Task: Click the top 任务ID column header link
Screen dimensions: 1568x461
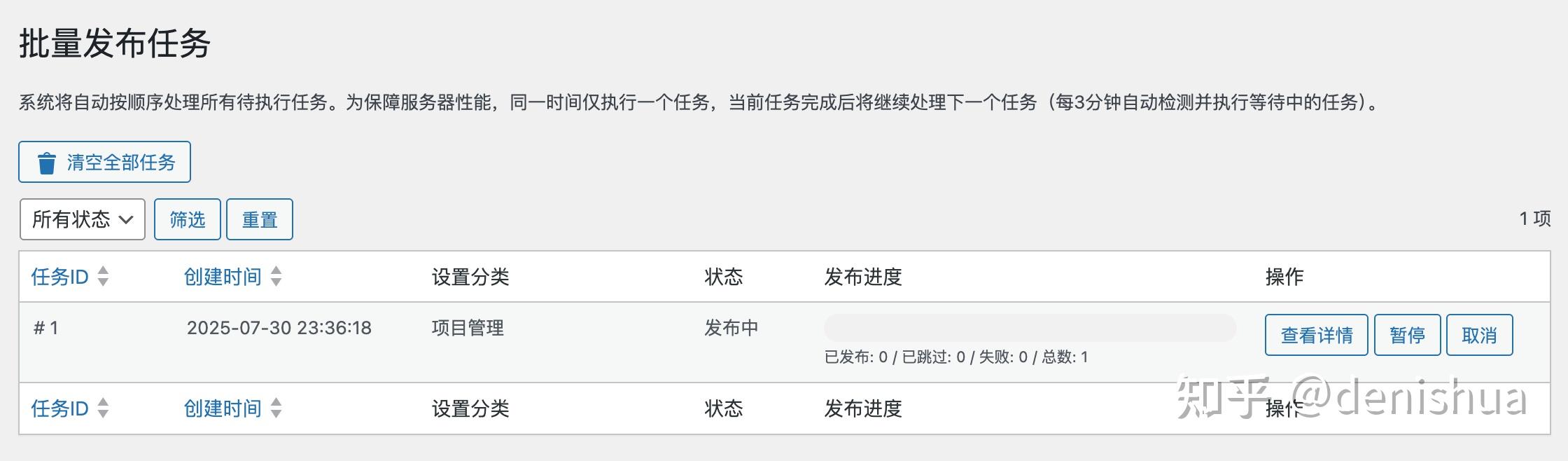Action: tap(59, 277)
